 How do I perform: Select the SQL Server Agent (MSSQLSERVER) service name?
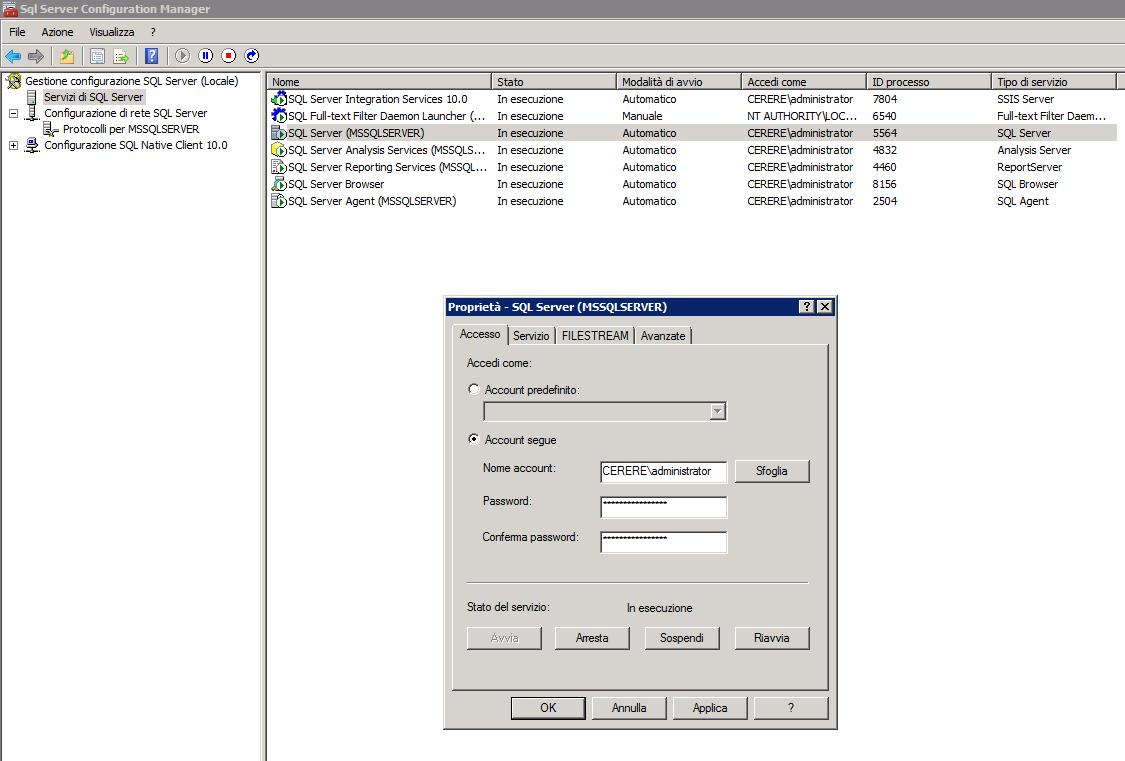372,201
